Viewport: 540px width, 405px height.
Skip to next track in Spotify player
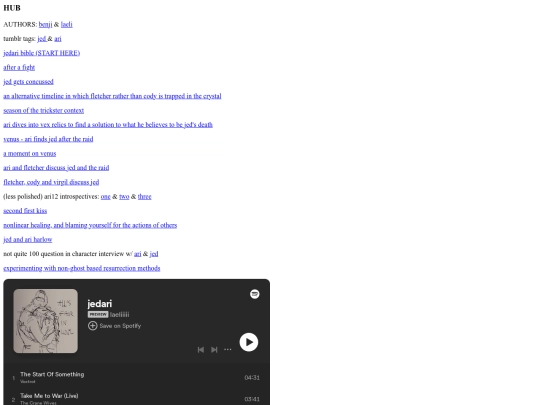point(214,350)
